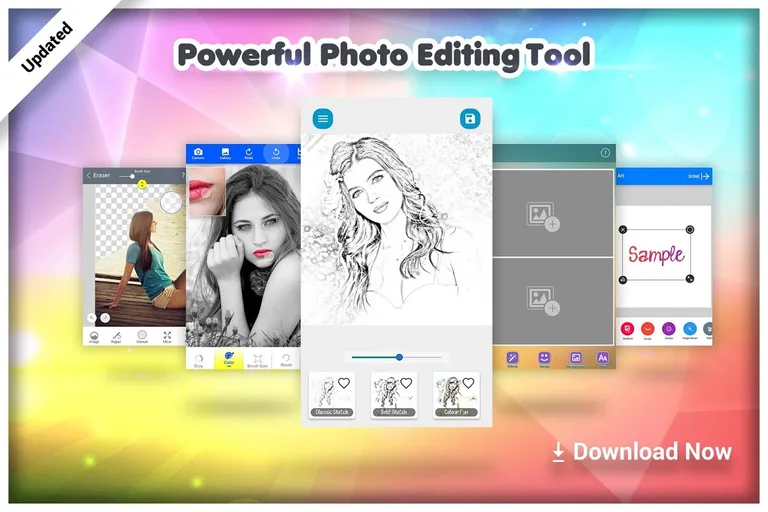Viewport: 768px width, 512px height.
Task: Choose the purple Stroke option
Action: 669,330
